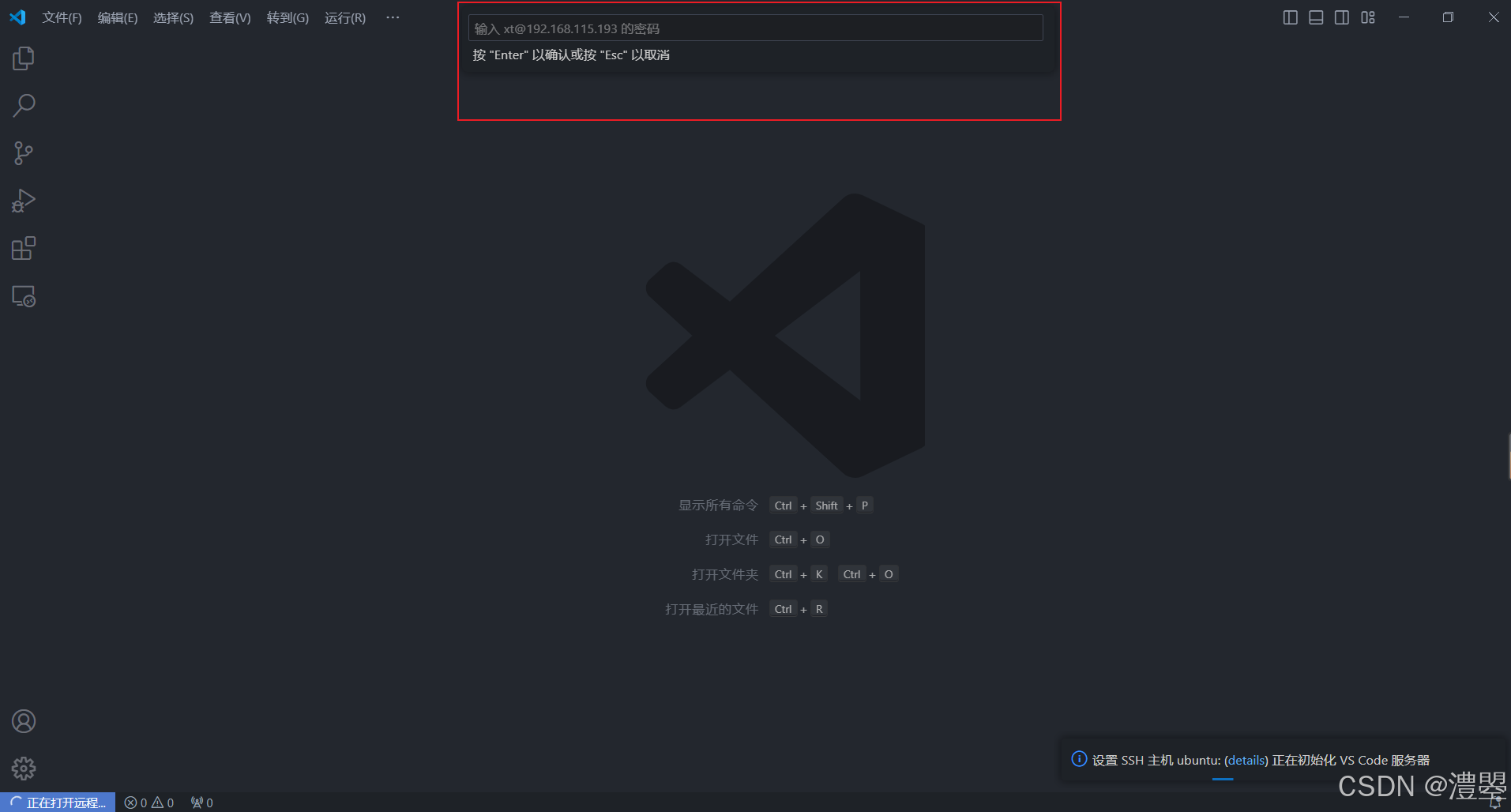Click the 打开文件夹 shortcut hint text
Image resolution: width=1511 pixels, height=812 pixels.
725,574
